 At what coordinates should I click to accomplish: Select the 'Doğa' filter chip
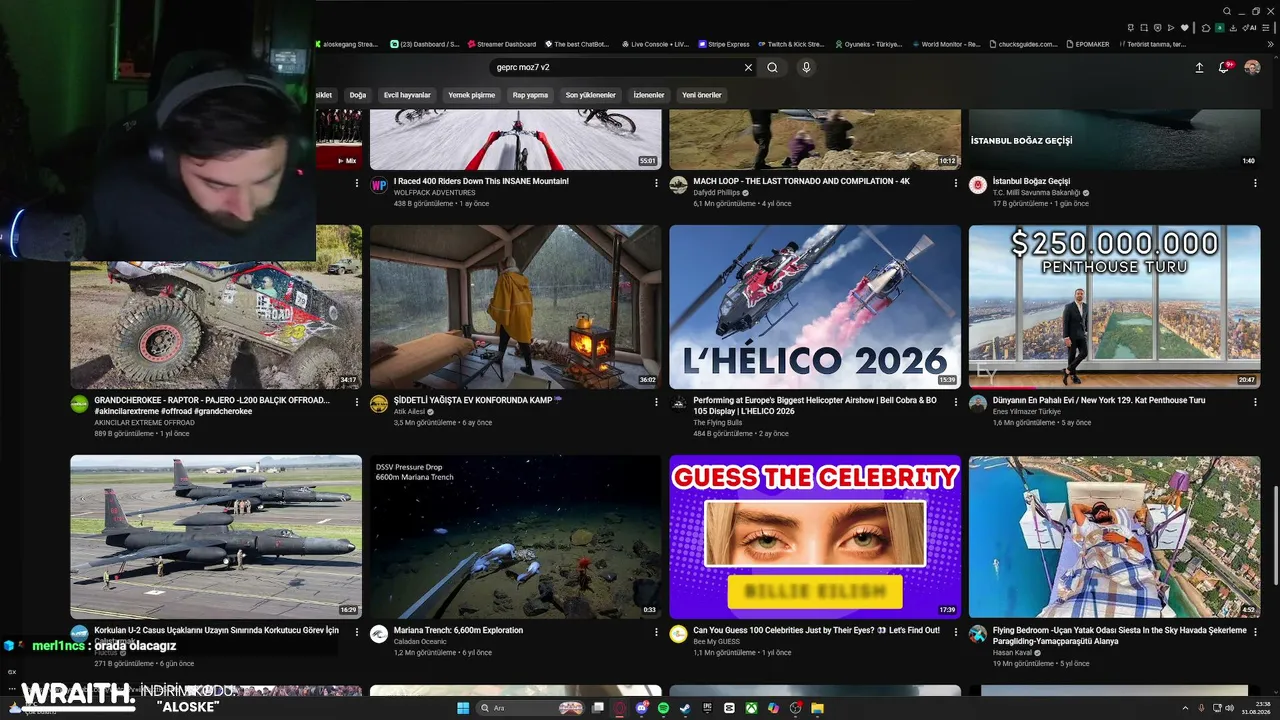[x=358, y=95]
